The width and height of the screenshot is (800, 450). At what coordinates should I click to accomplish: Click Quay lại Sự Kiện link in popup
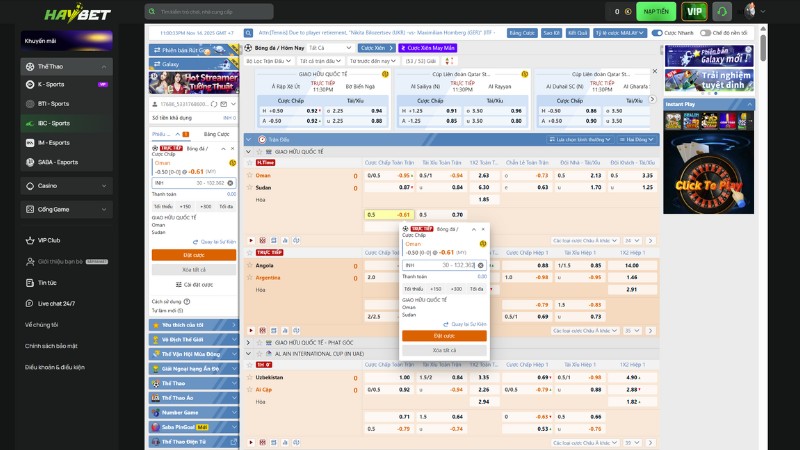[x=465, y=324]
